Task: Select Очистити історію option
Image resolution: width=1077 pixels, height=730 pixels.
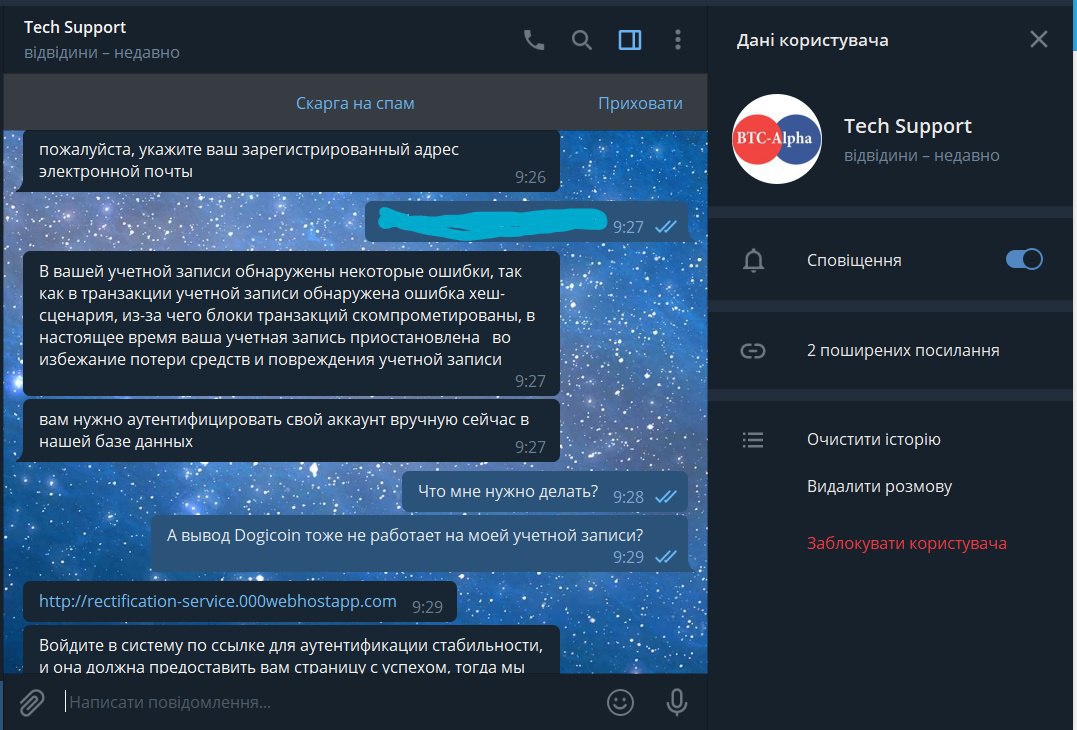Action: click(x=873, y=439)
